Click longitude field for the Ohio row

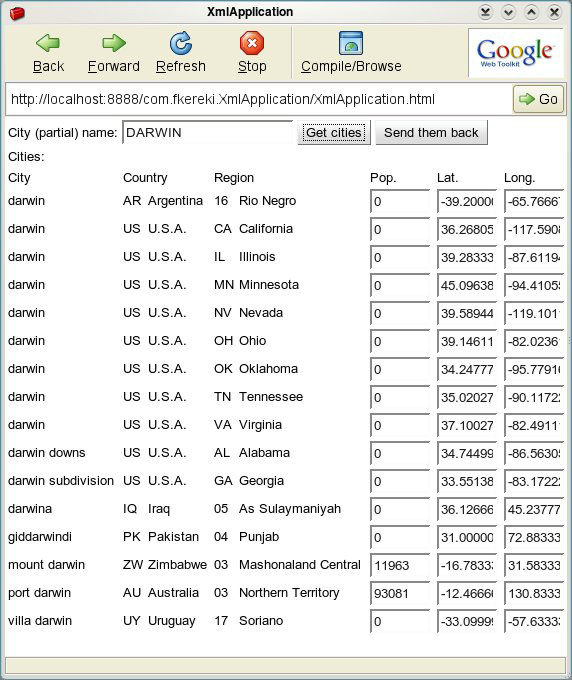point(534,341)
